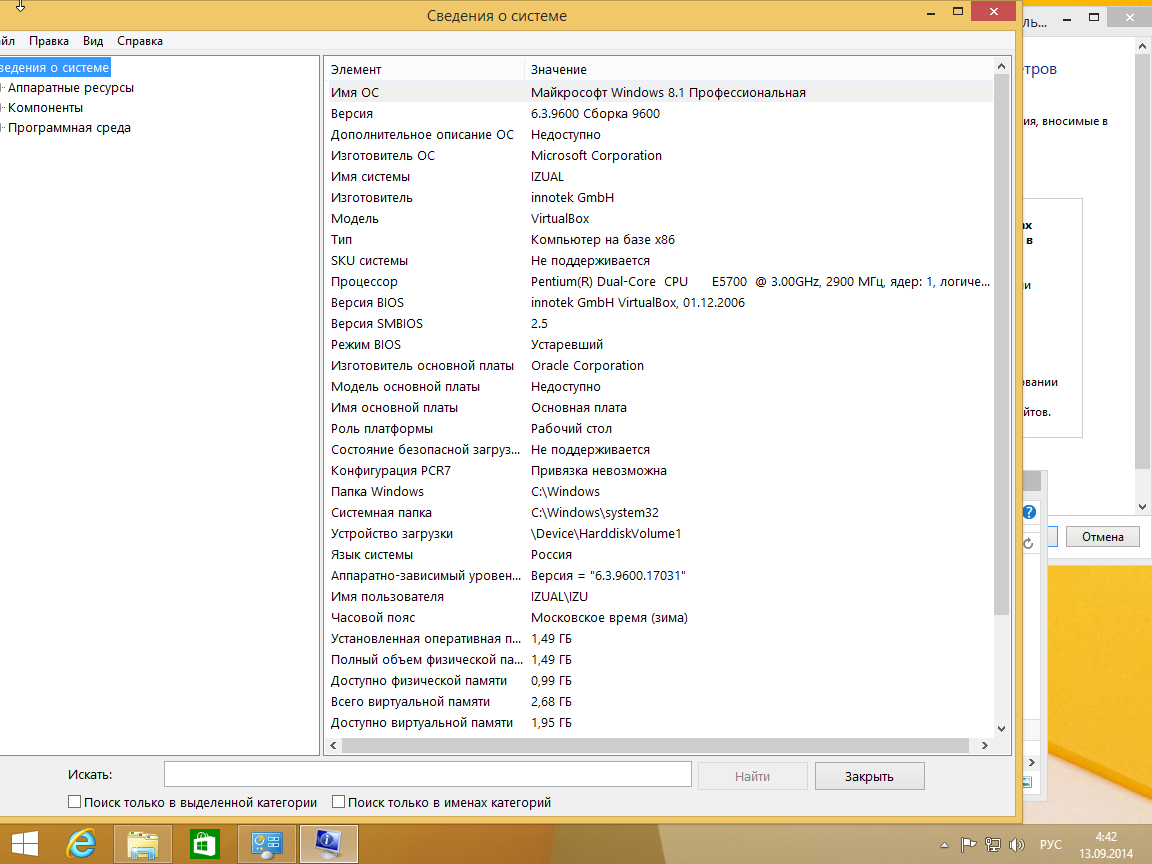1152x864 pixels.
Task: Select the Конфигурация PCR7 row
Action: (658, 471)
